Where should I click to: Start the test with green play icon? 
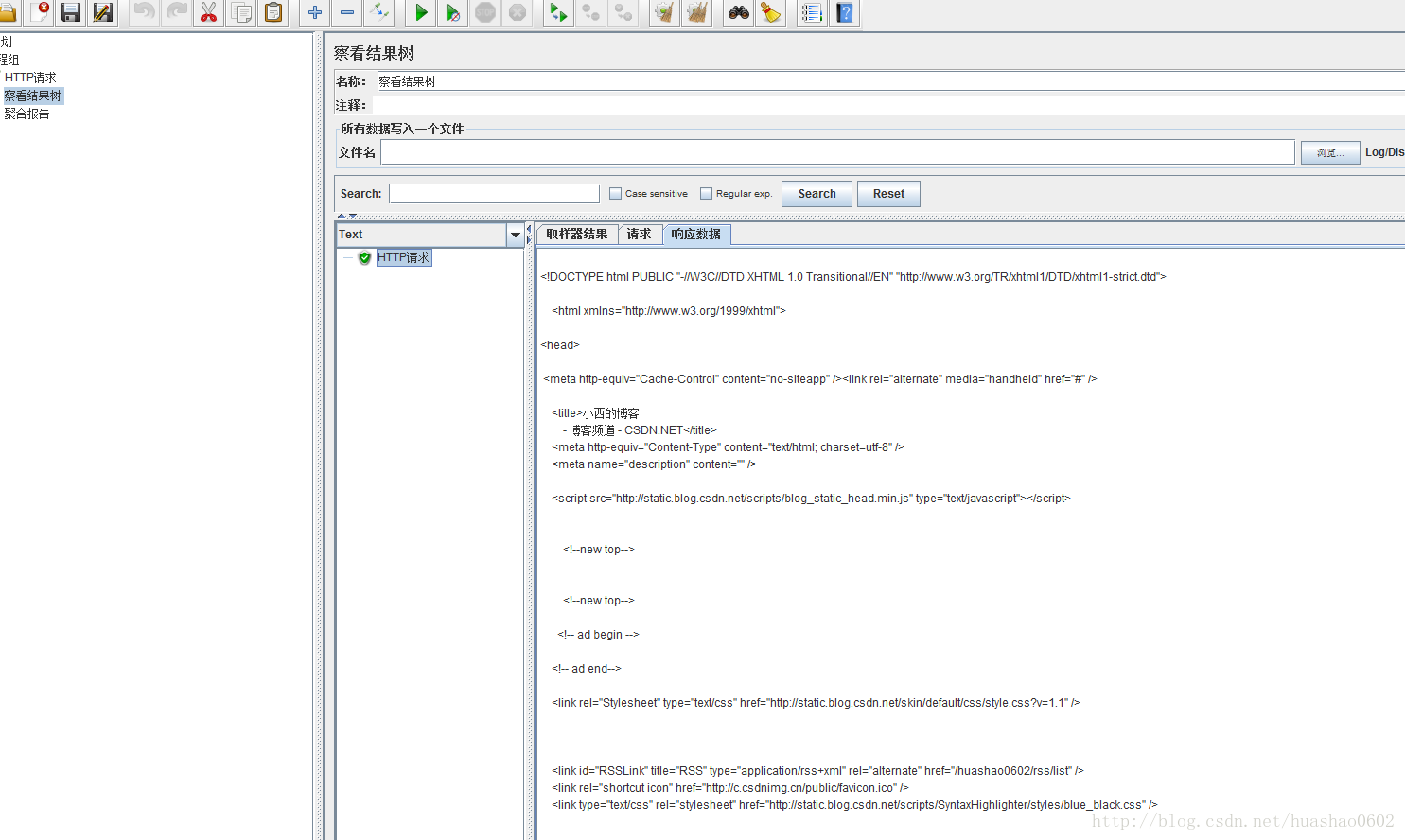pyautogui.click(x=421, y=12)
